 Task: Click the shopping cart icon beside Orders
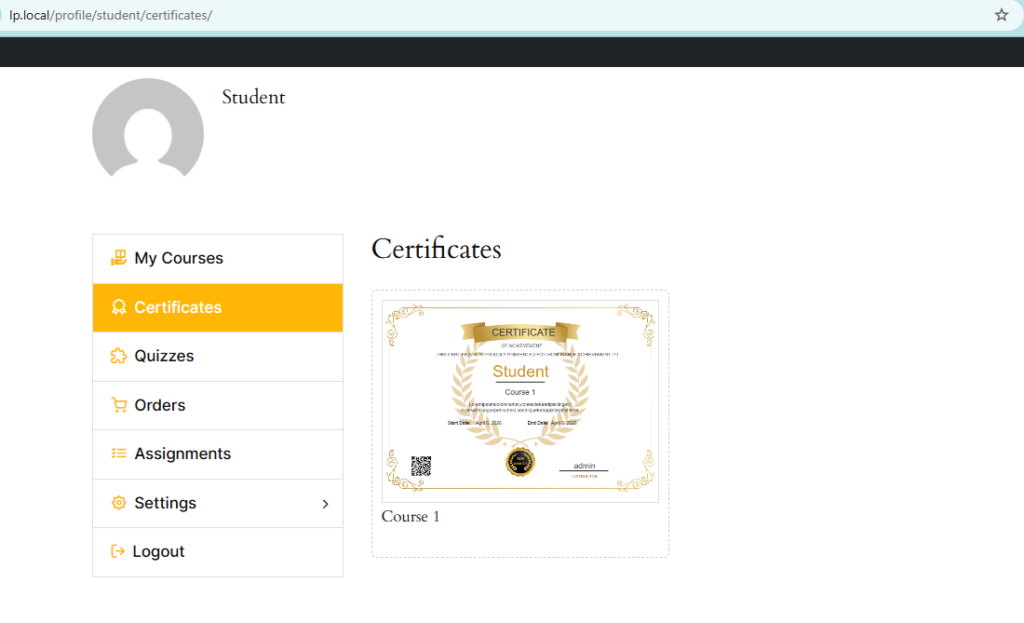tap(119, 405)
